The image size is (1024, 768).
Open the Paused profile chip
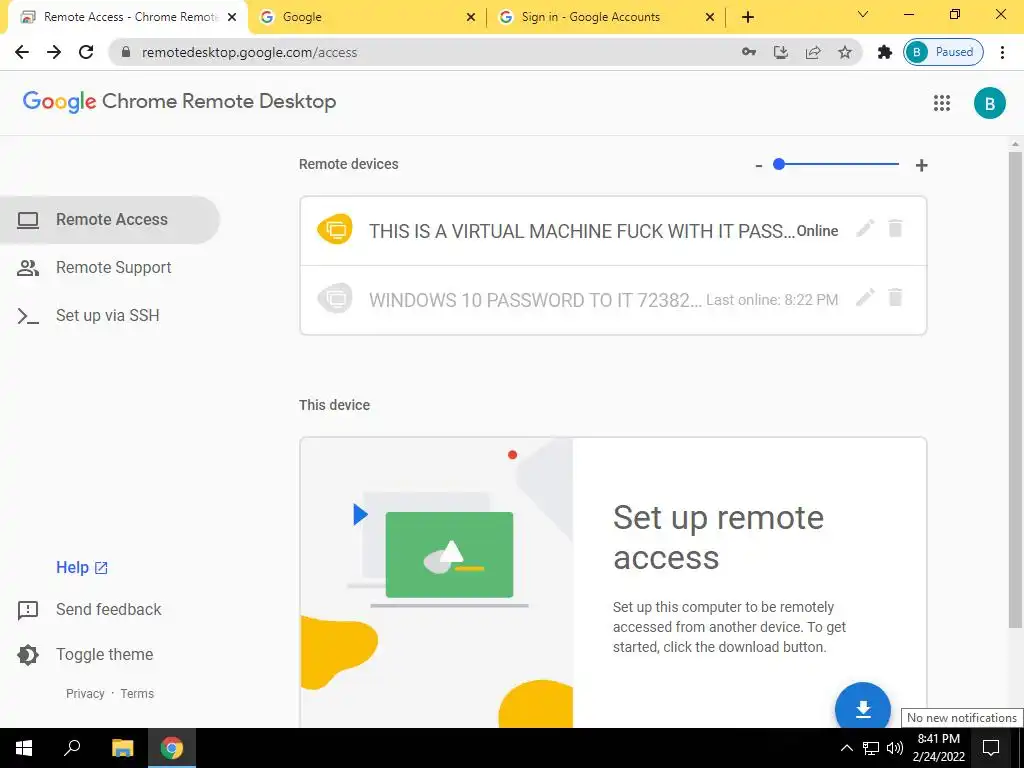[x=944, y=52]
